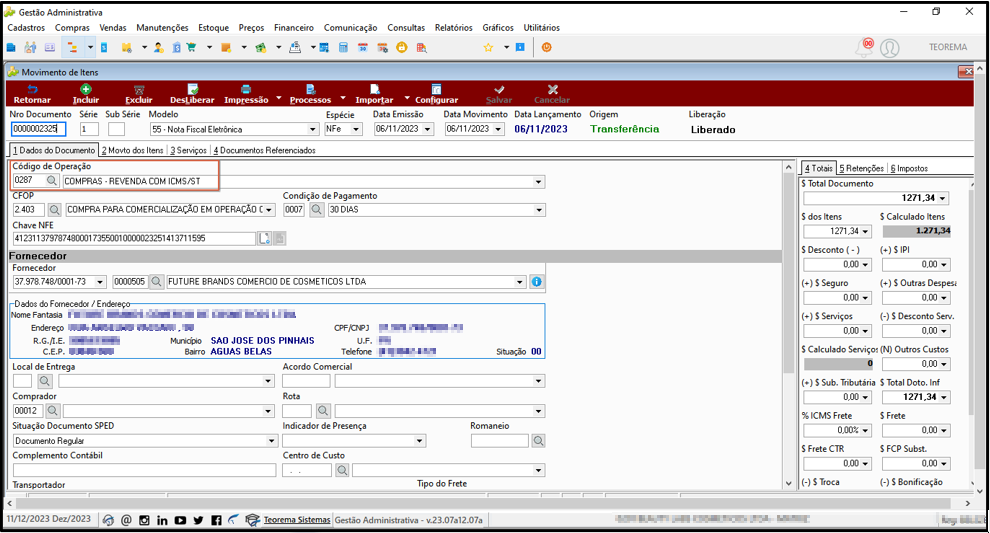Click the Nro Documento input field
Viewport: 990px width, 533px height.
(x=38, y=129)
